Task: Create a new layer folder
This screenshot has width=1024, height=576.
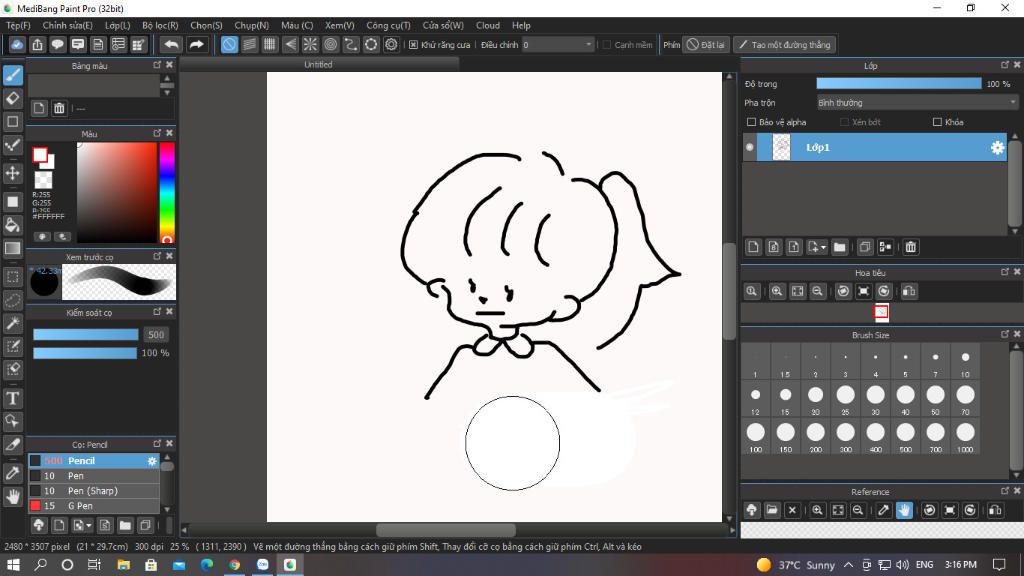Action: click(x=840, y=247)
